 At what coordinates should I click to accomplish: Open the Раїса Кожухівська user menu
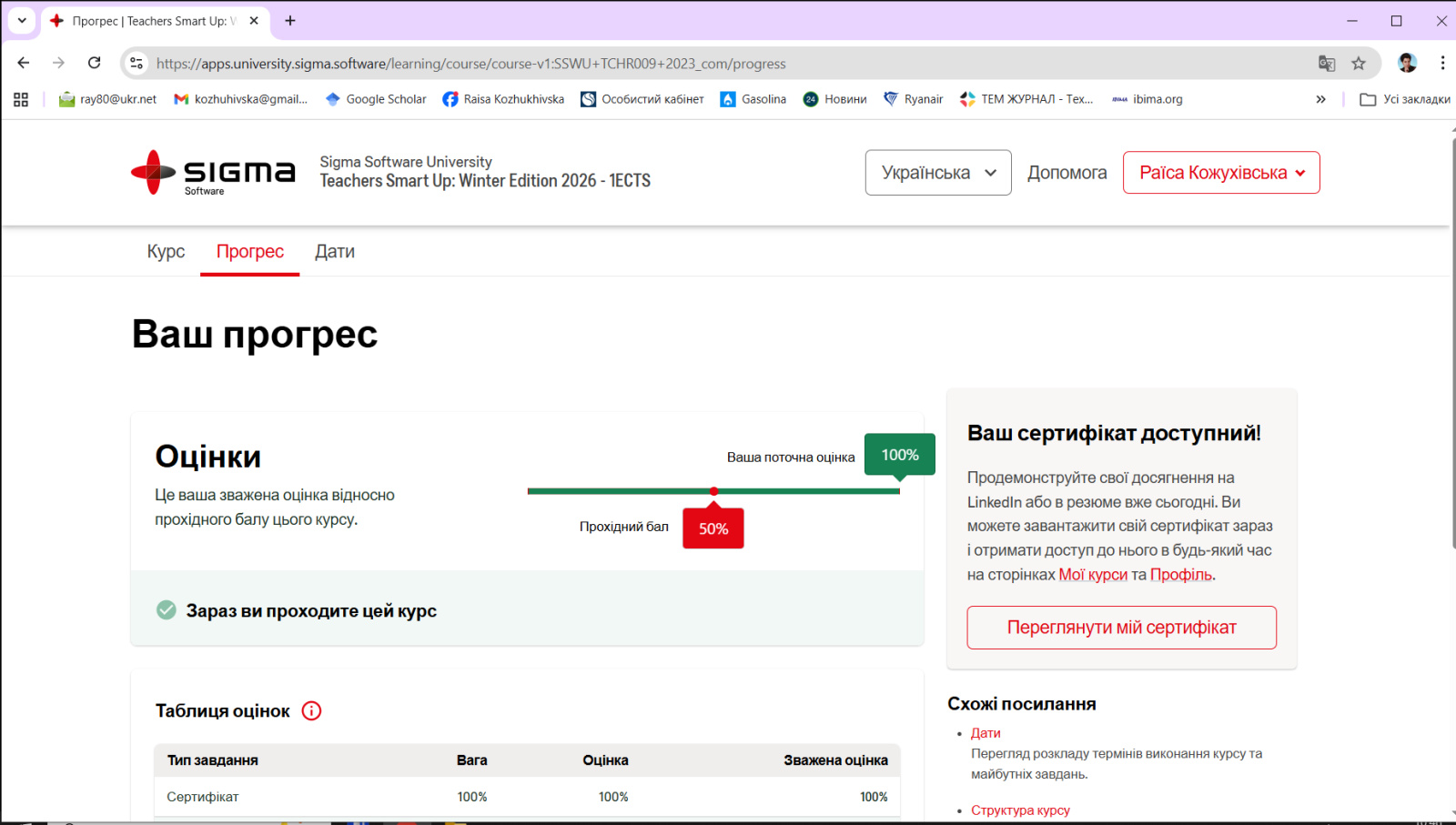point(1220,173)
